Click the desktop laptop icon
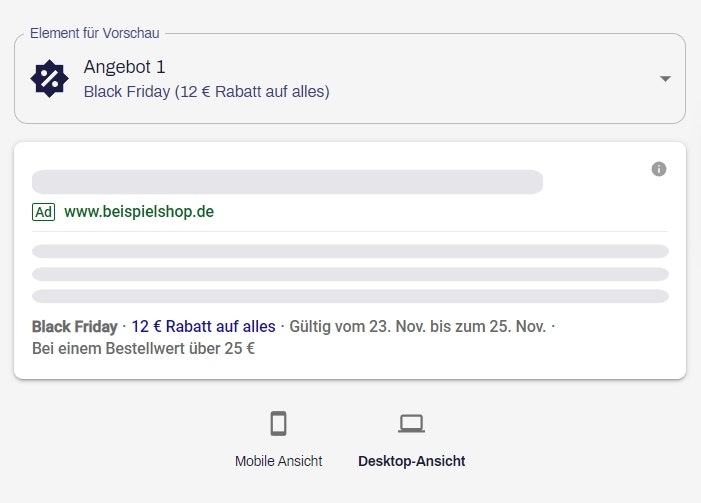 click(411, 424)
